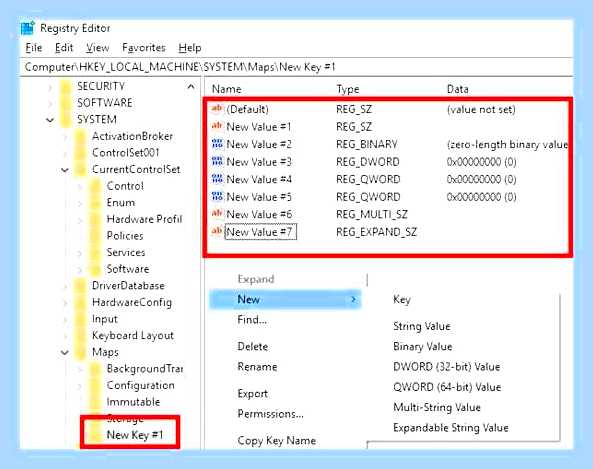
Task: Click the Policies folder icon
Action: [x=95, y=236]
